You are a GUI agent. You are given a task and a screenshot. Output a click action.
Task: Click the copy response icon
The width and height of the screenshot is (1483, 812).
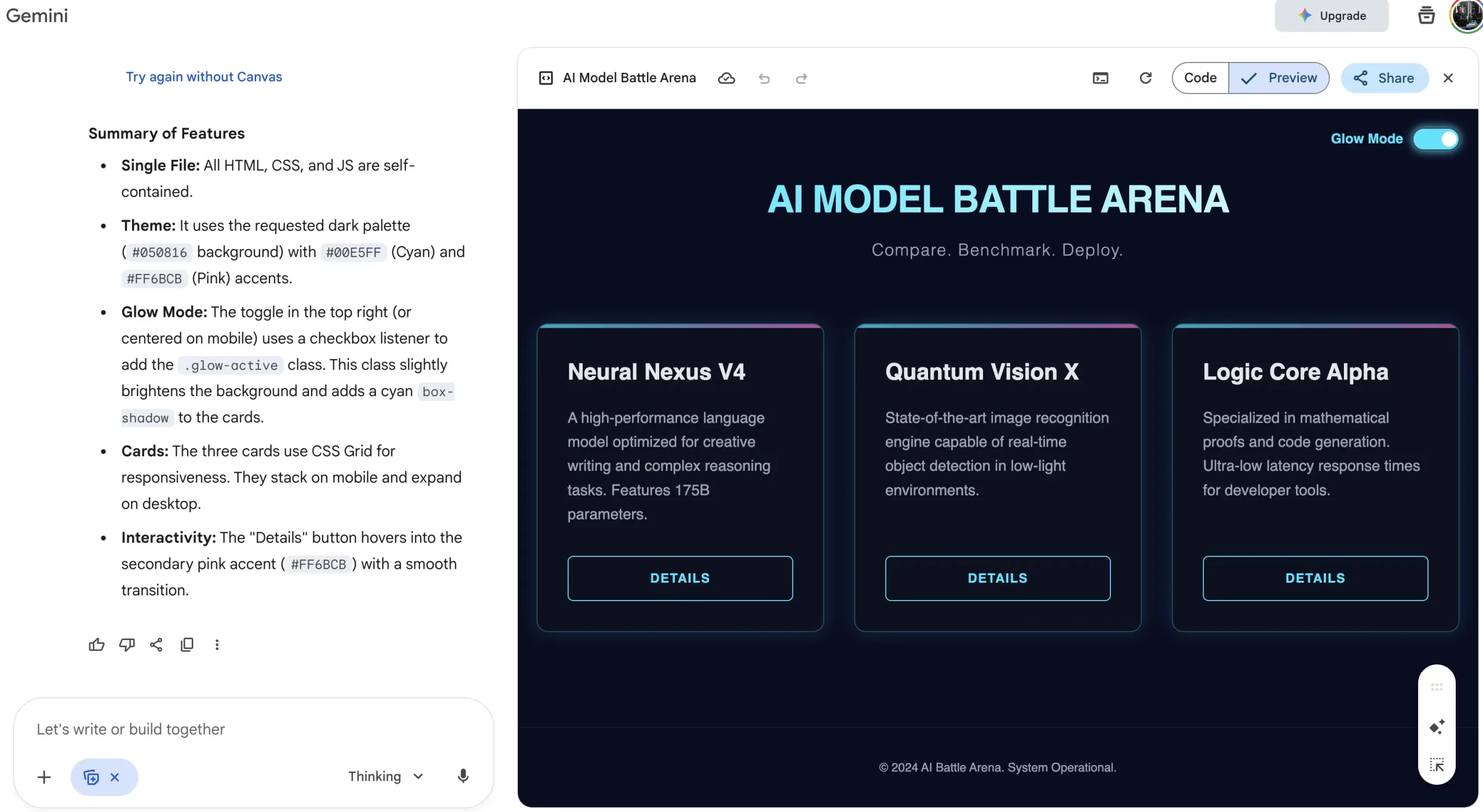(187, 645)
